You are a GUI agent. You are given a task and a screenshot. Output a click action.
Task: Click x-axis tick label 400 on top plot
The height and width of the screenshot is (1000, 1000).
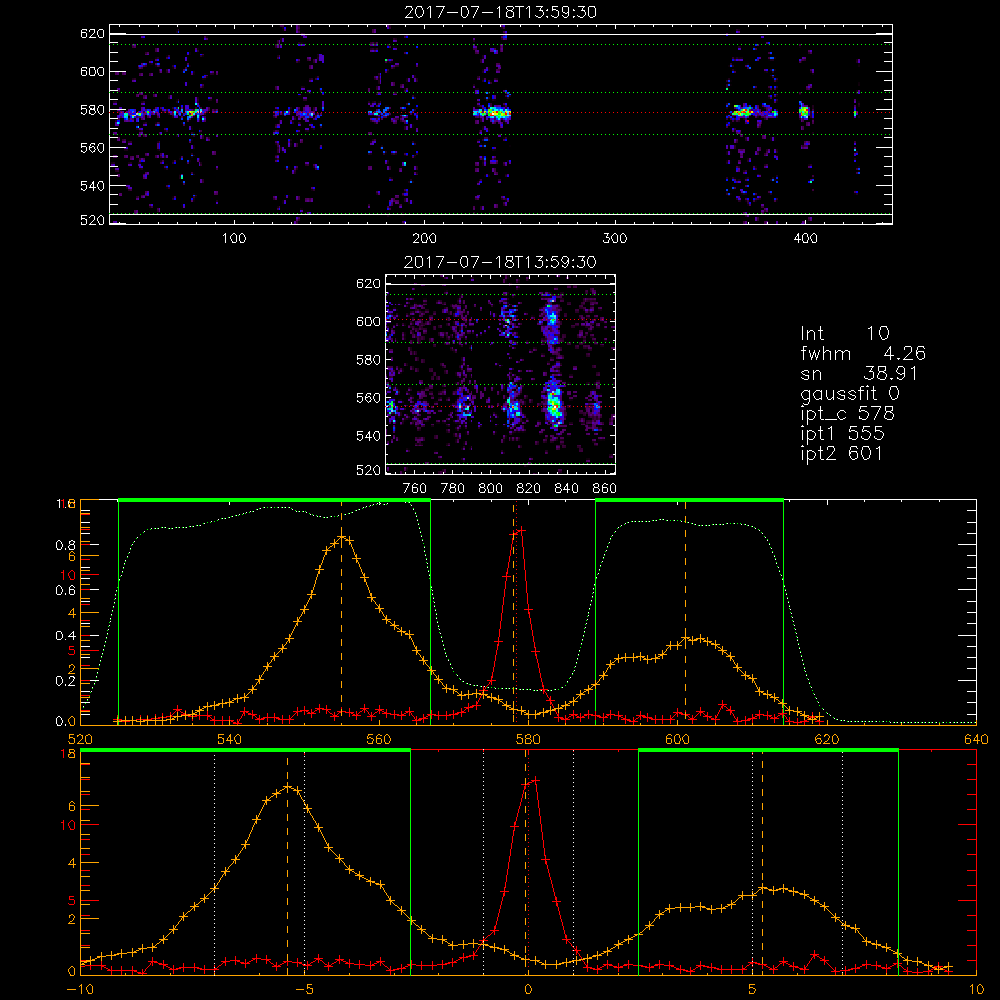(805, 239)
